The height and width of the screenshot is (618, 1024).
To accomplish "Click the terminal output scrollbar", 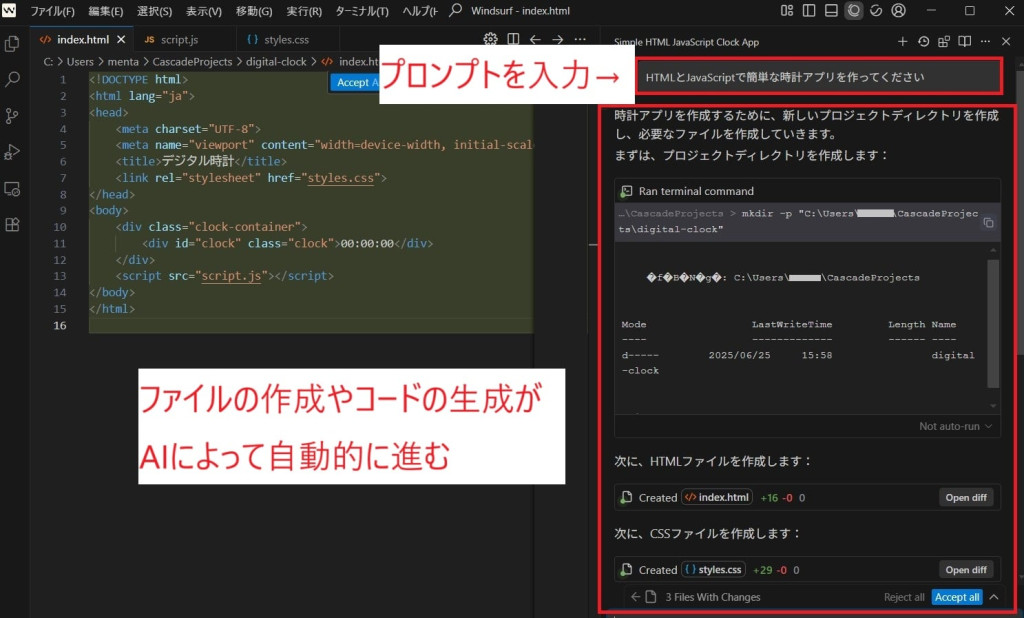I will pyautogui.click(x=993, y=323).
